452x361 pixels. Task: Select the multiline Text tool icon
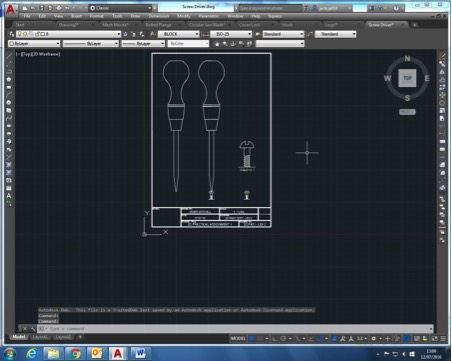(x=9, y=196)
